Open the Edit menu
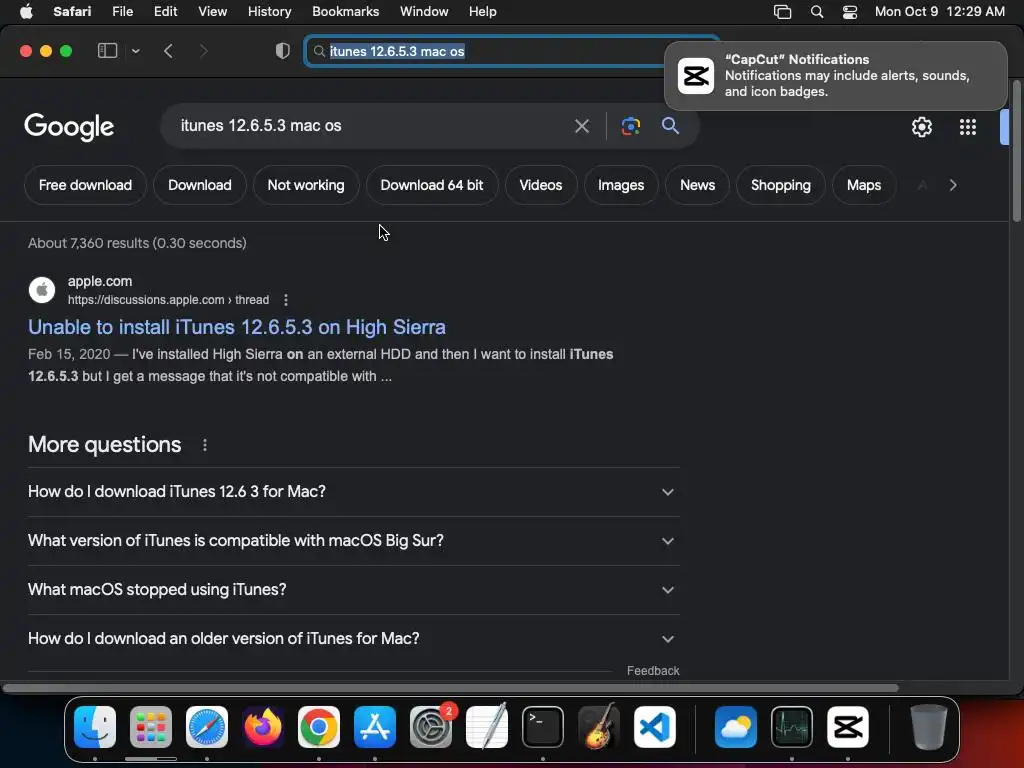1024x768 pixels. tap(165, 12)
